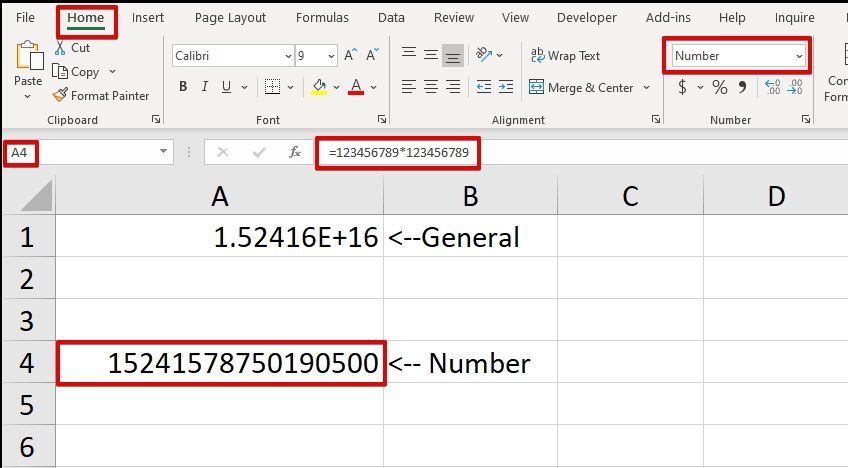This screenshot has height=468, width=848.
Task: Open Insert Function fx dialog
Action: 295,153
